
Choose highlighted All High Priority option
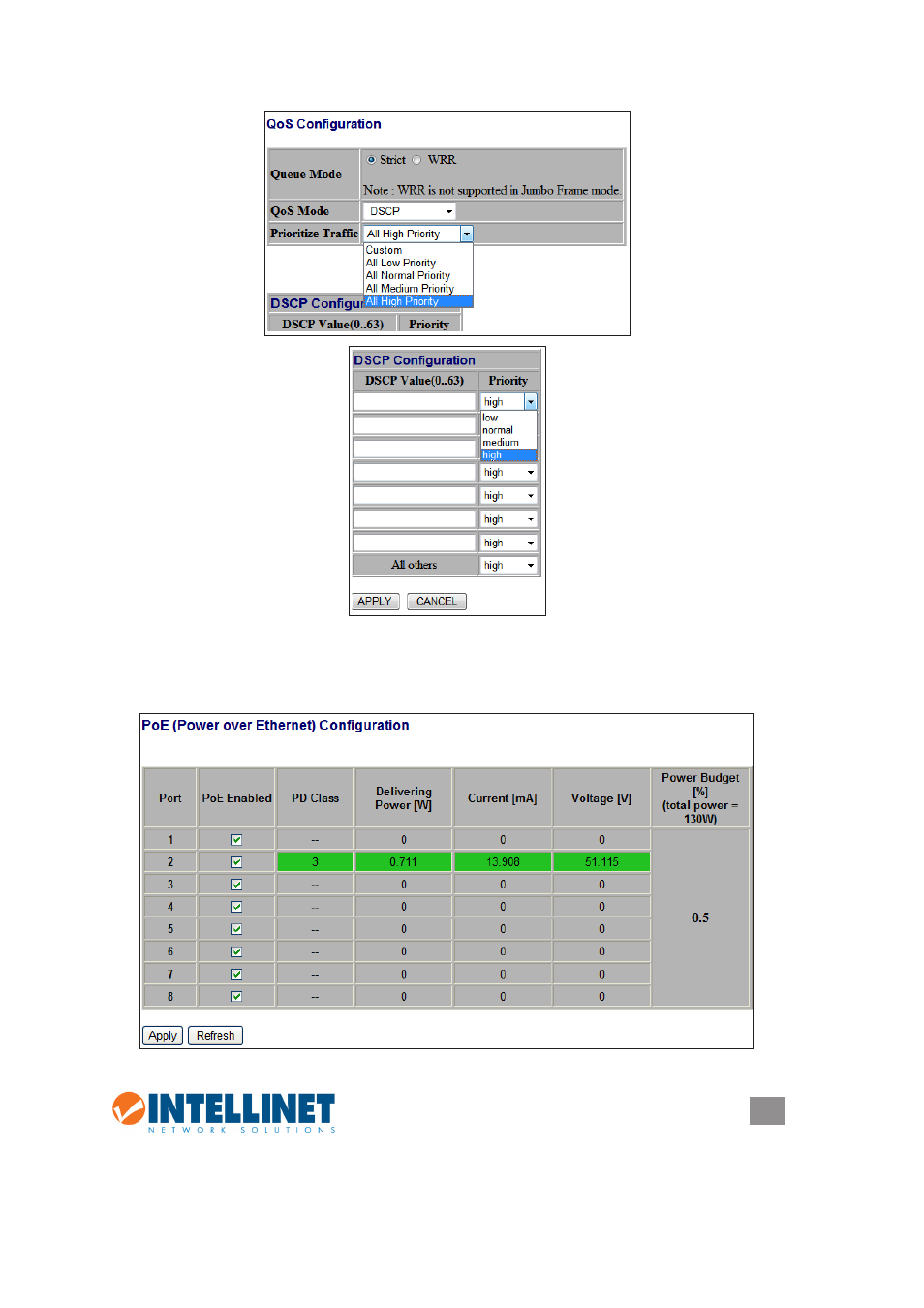pos(417,301)
